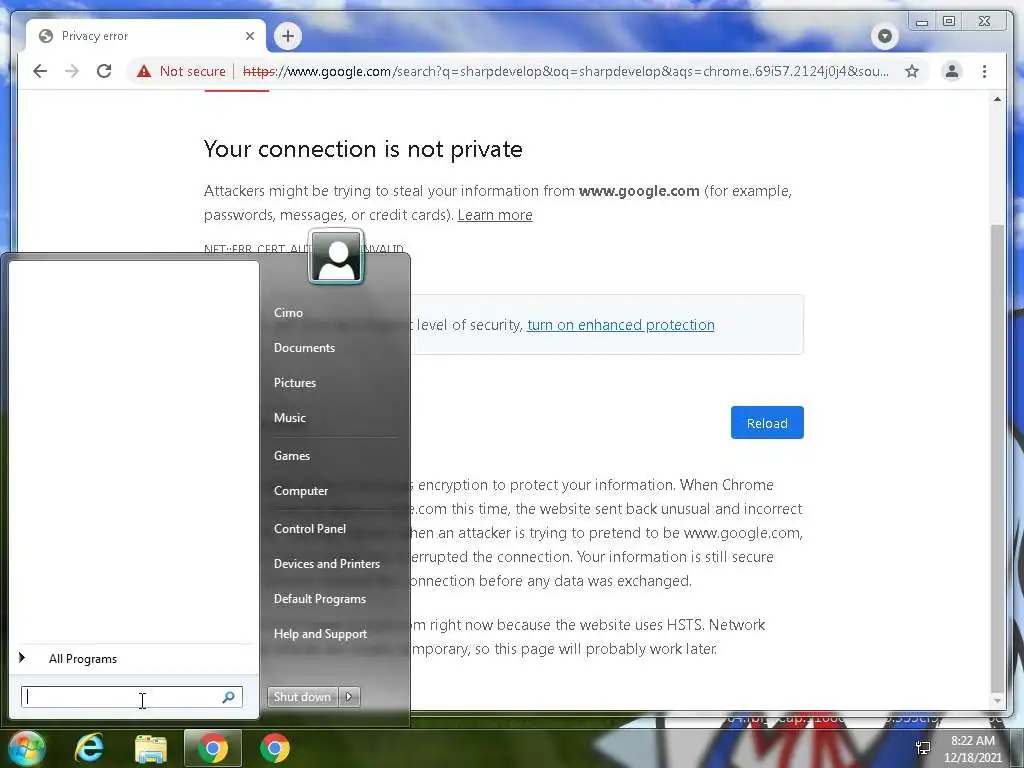This screenshot has width=1024, height=768.
Task: Open Music from the Start menu
Action: (x=290, y=418)
